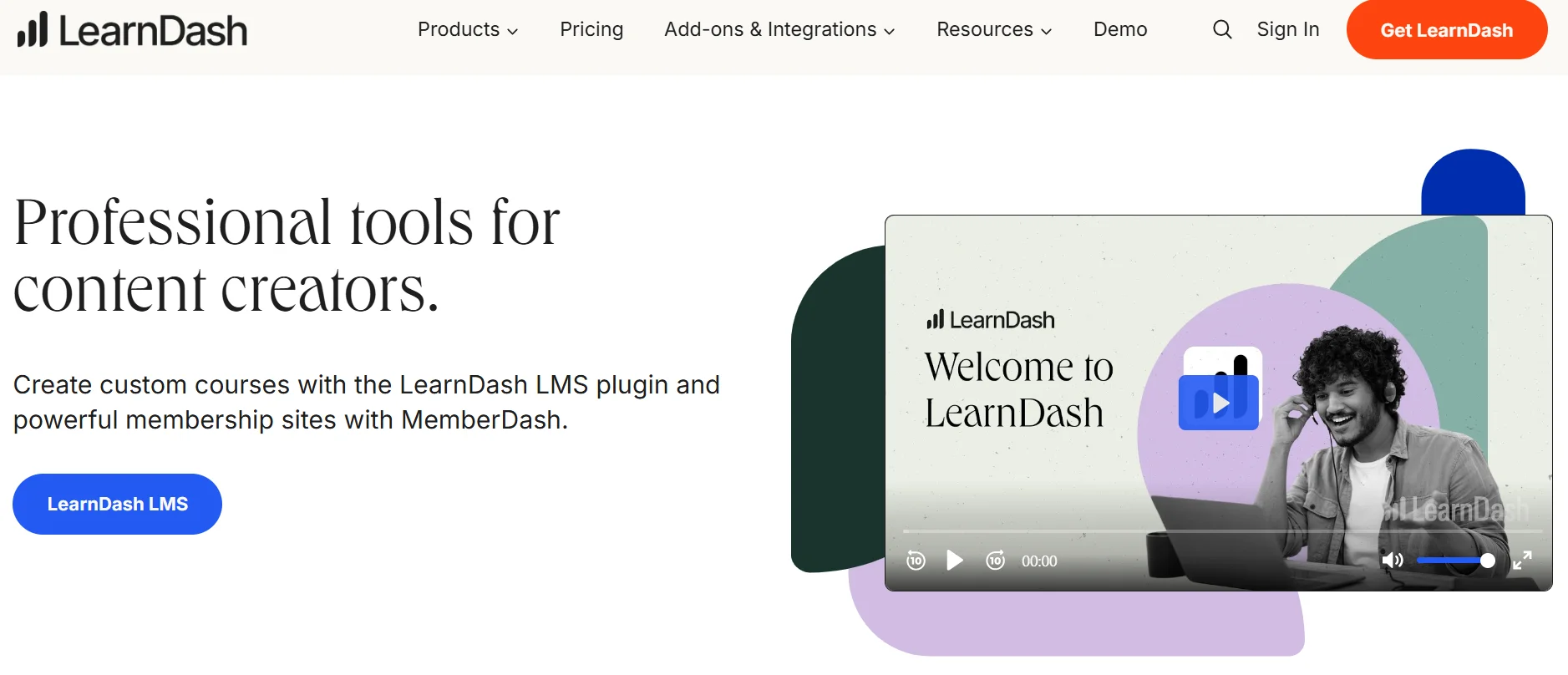The width and height of the screenshot is (1568, 675).
Task: Click the Sign In link
Action: pyautogui.click(x=1287, y=30)
